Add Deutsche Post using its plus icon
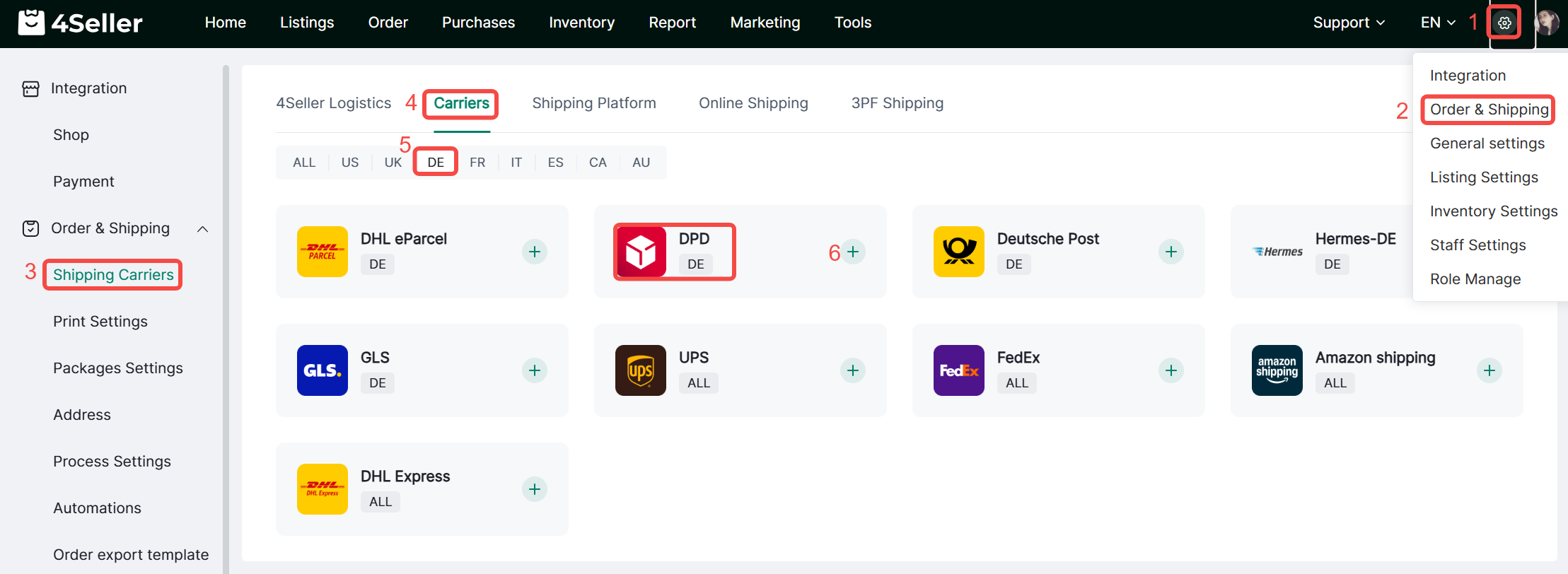The width and height of the screenshot is (1568, 574). [1171, 252]
